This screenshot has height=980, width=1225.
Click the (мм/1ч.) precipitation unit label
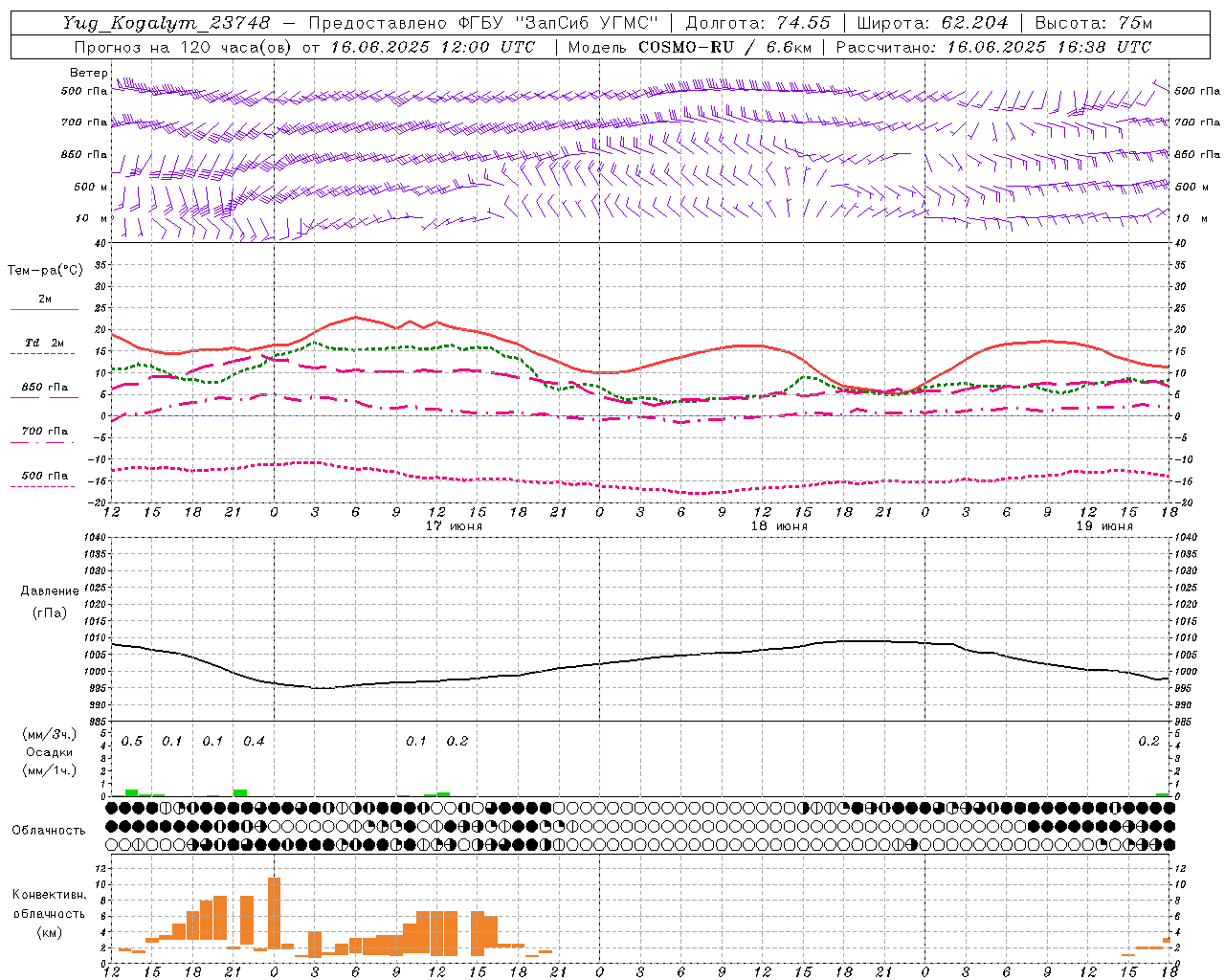click(x=48, y=770)
